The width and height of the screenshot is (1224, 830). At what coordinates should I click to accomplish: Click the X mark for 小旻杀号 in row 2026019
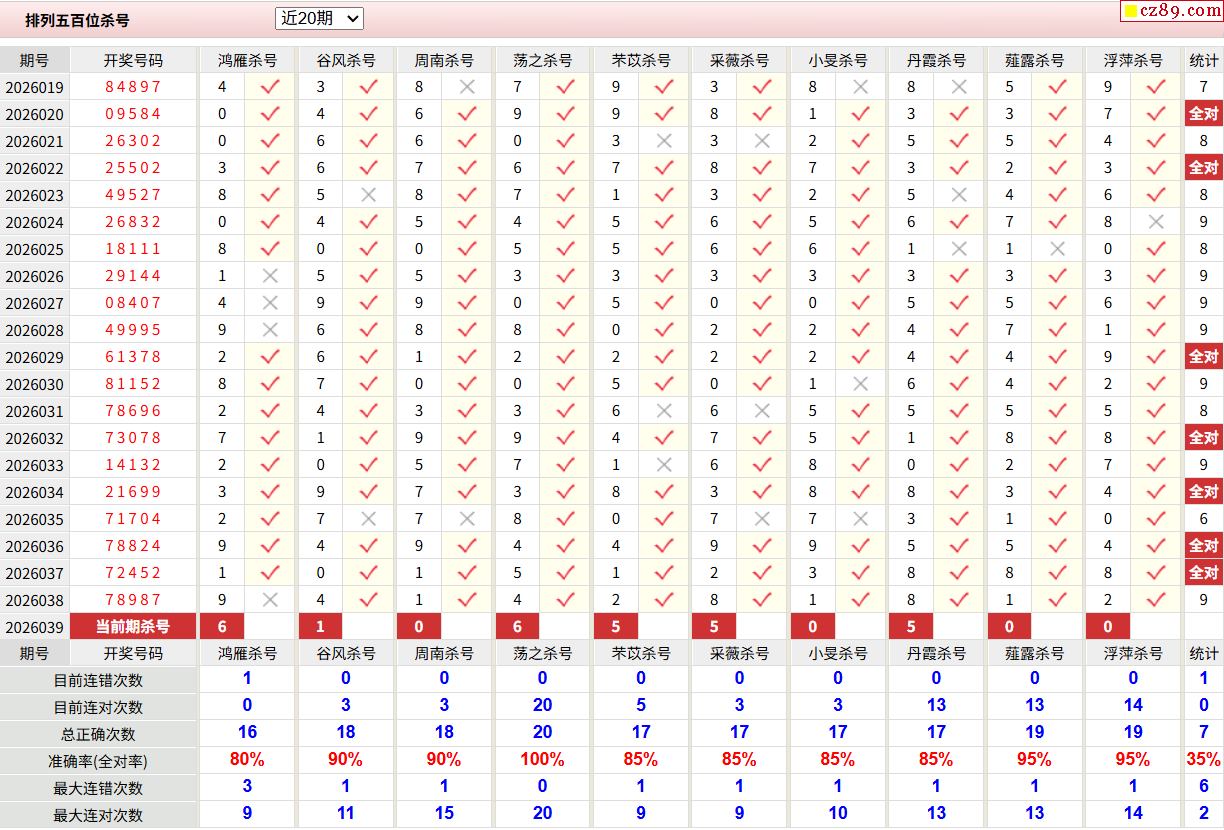(860, 87)
